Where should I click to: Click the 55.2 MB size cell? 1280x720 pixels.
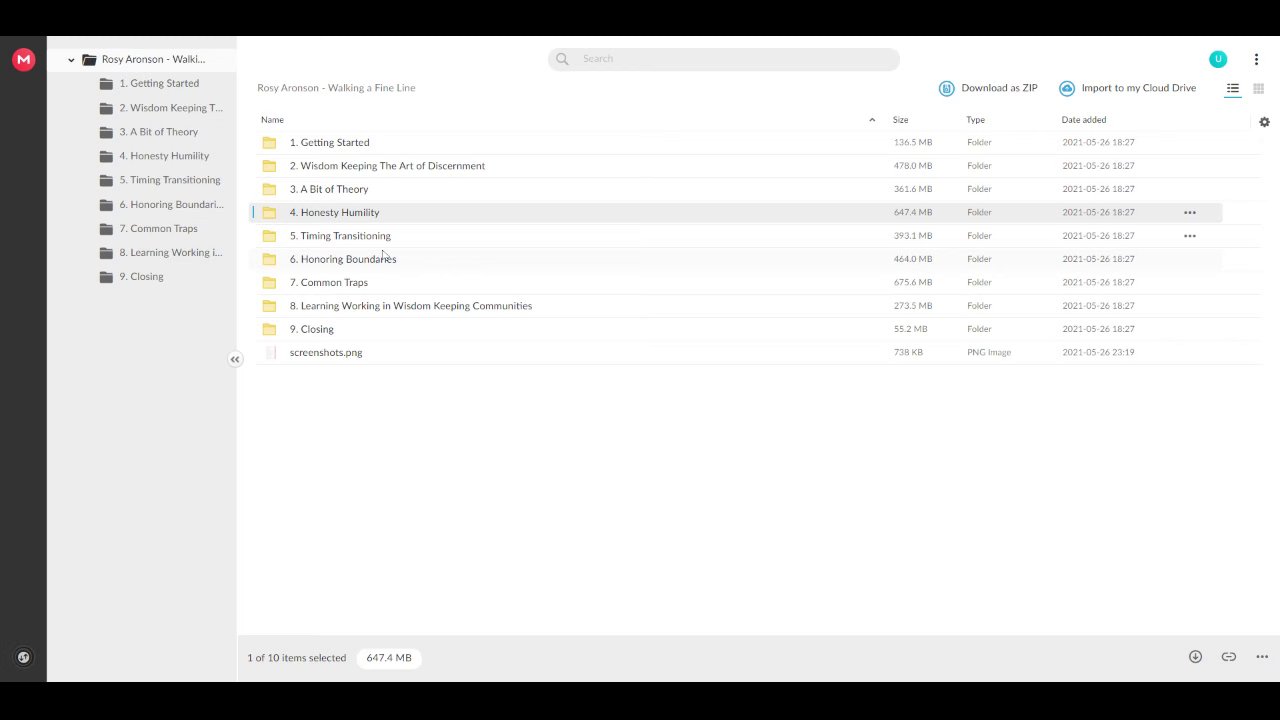(911, 329)
